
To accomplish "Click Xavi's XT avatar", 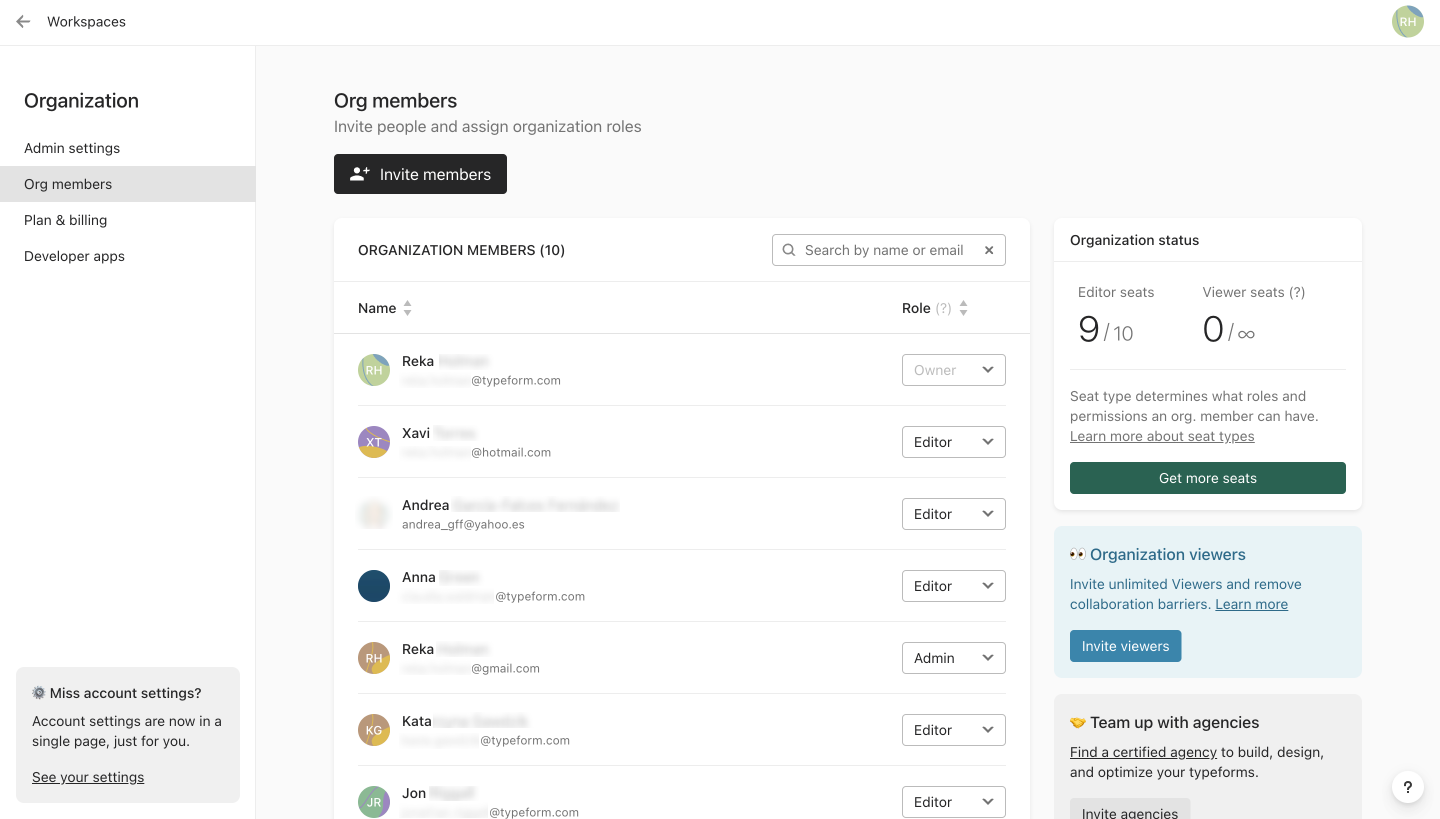I will [x=374, y=442].
